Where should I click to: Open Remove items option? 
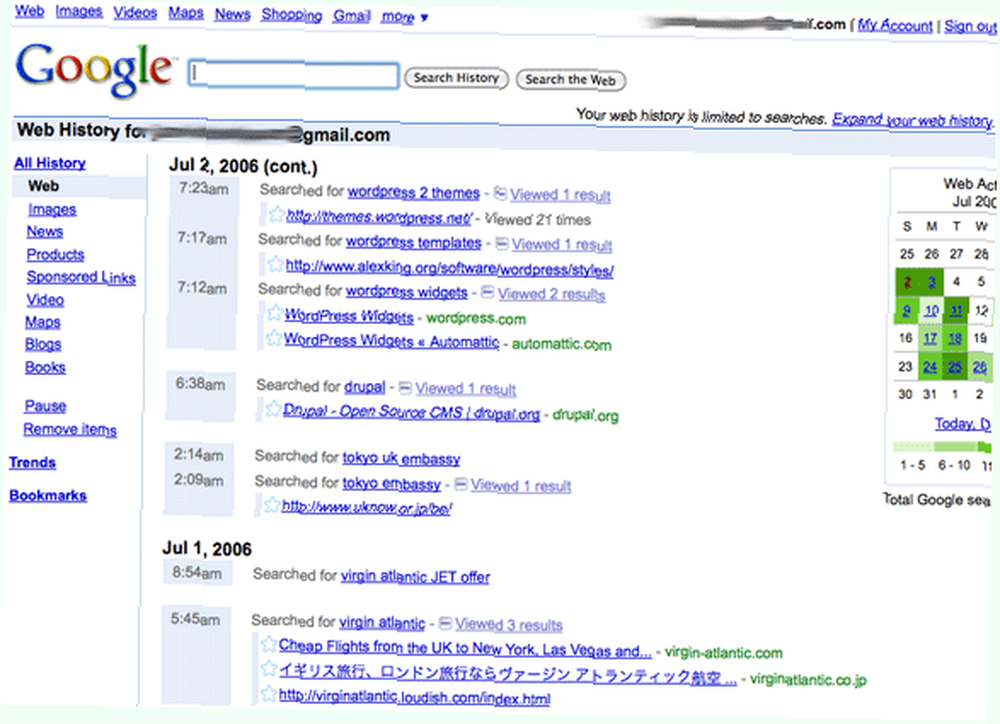(70, 429)
